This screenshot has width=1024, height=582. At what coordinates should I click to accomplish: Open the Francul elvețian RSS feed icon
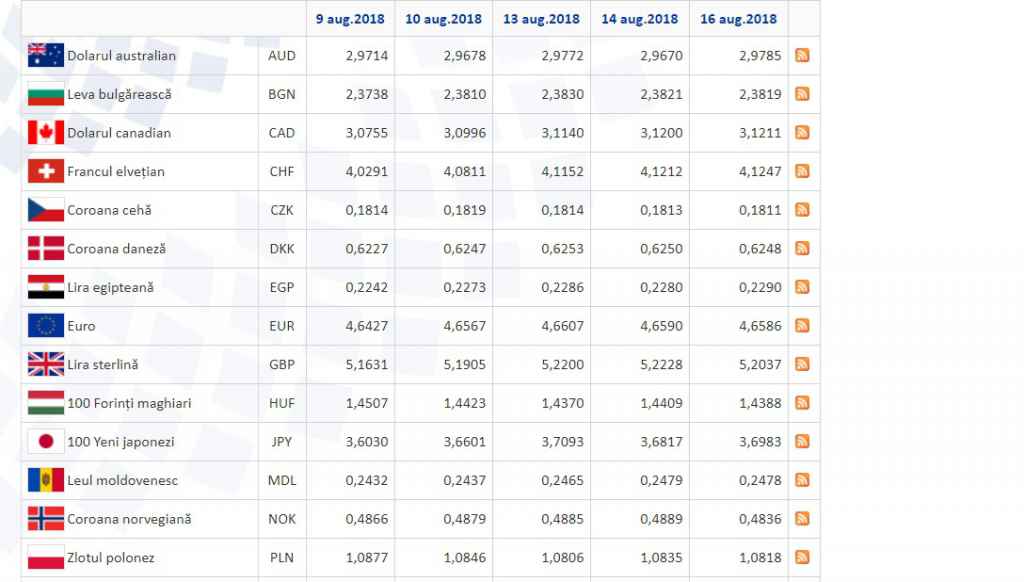tap(802, 171)
